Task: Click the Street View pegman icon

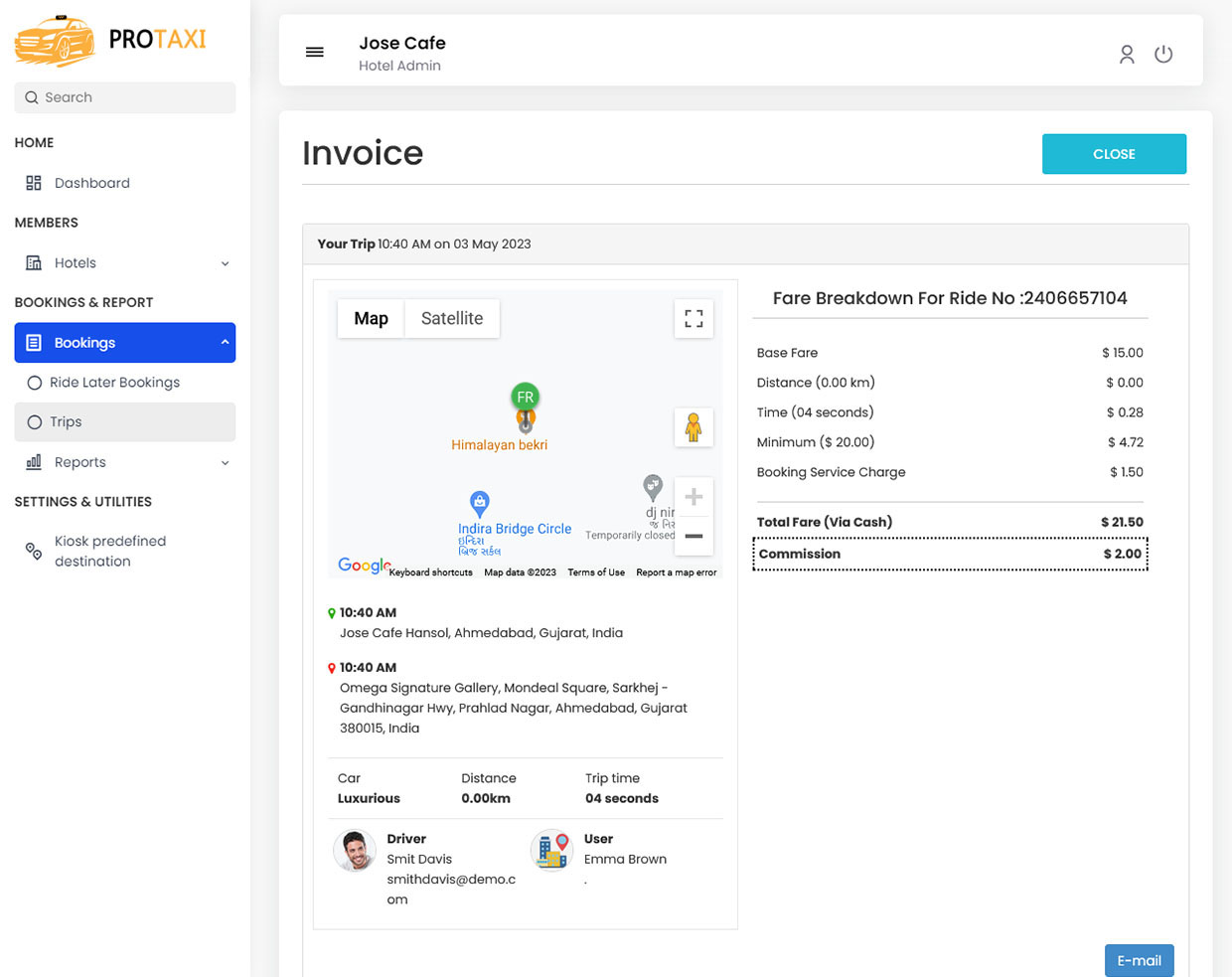Action: coord(693,427)
